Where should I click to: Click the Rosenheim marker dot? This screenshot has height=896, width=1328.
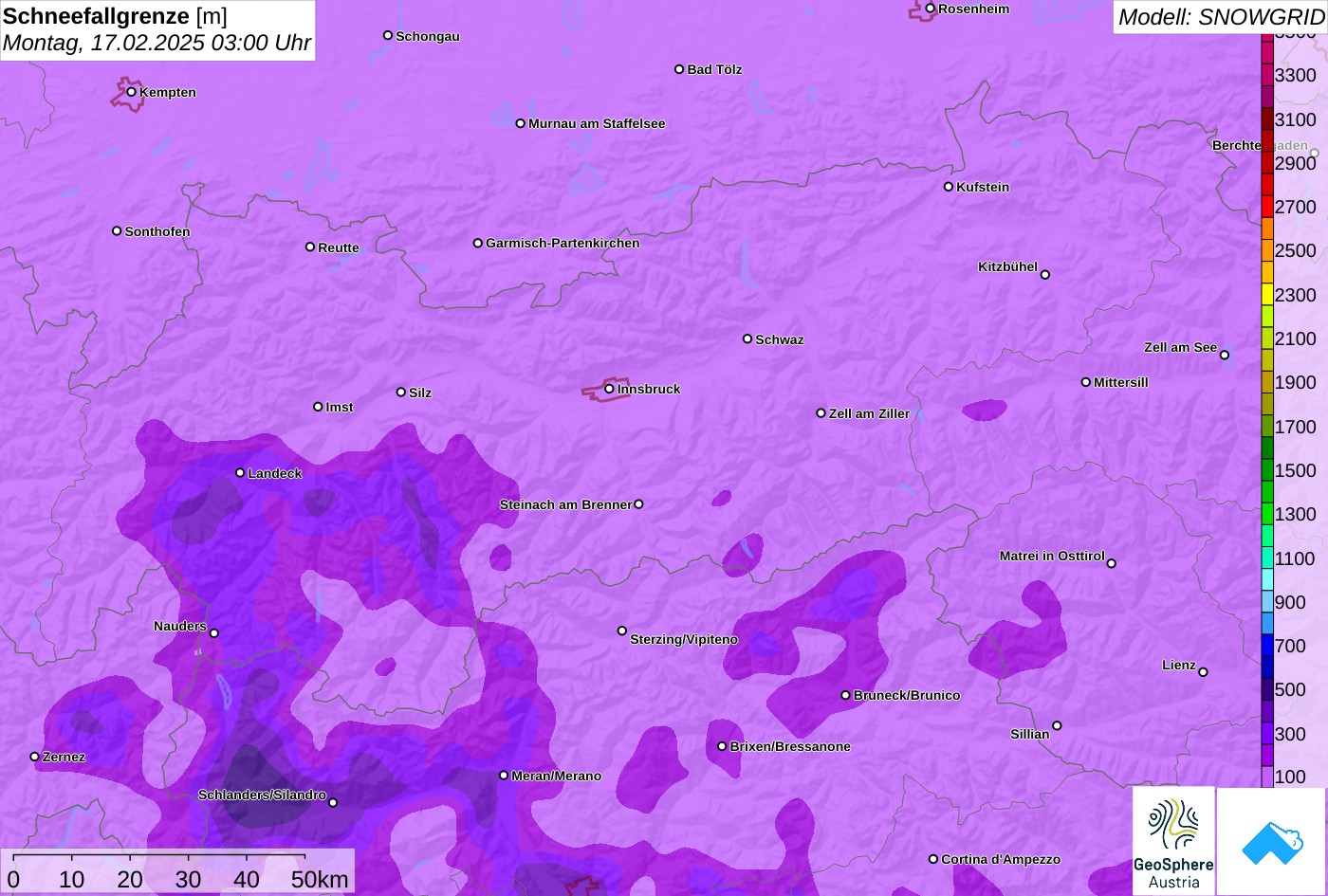click(931, 9)
